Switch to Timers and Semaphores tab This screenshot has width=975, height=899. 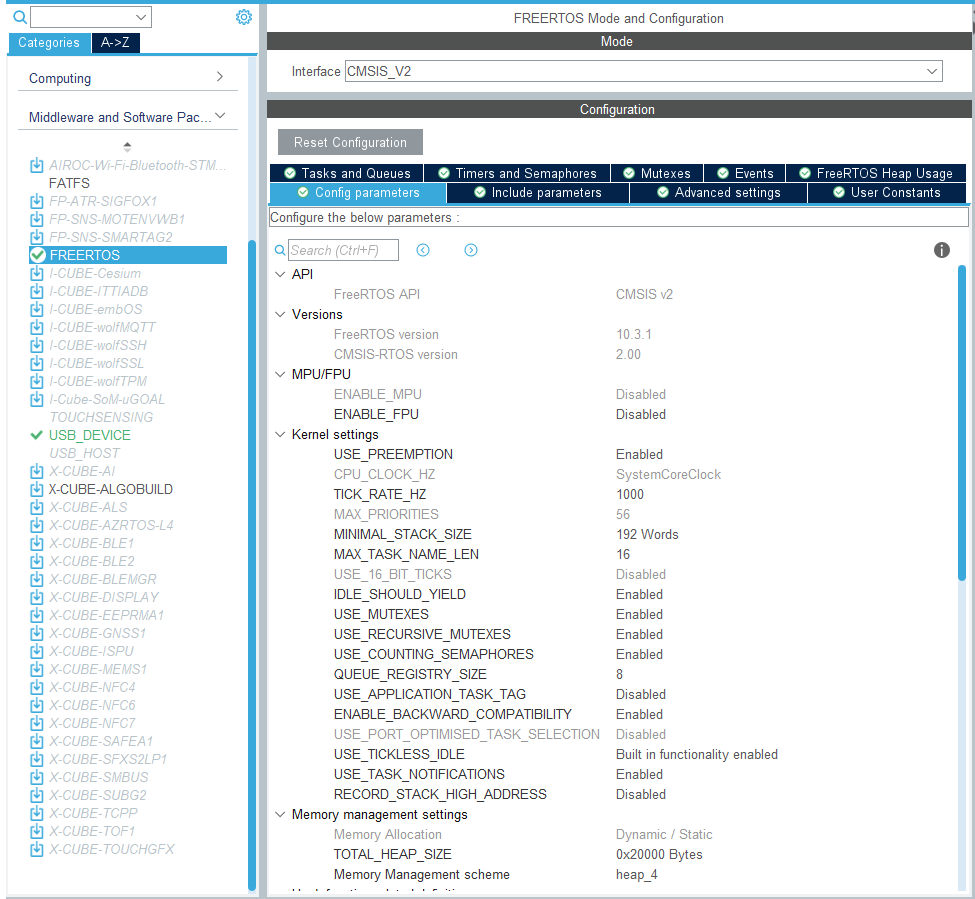click(517, 173)
